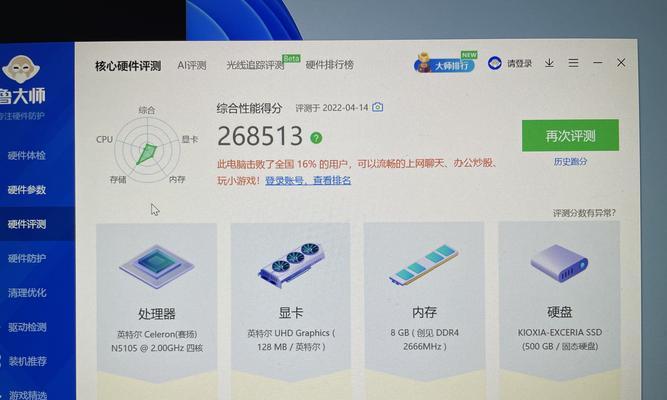Viewport: 667px width, 400px height.
Task: Minimize the Ludashi window
Action: (598, 63)
